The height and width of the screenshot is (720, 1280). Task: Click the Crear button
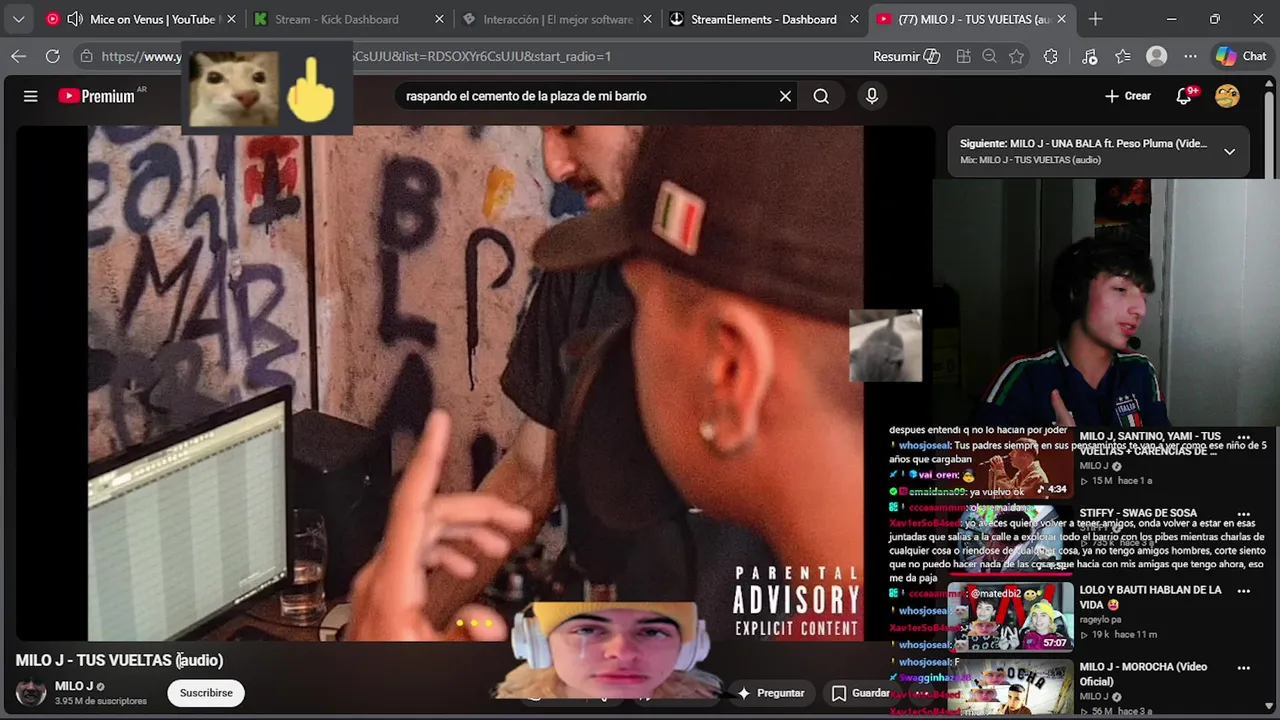click(x=1128, y=96)
